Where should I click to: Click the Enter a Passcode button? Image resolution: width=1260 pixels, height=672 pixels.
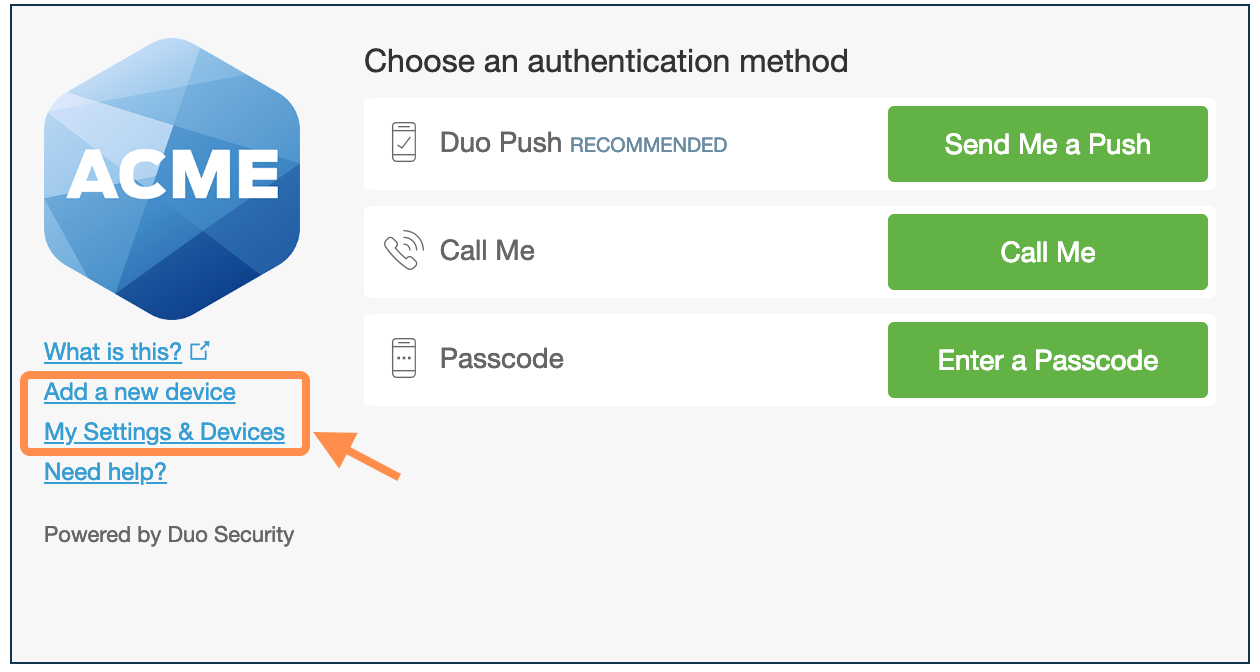pos(1047,359)
